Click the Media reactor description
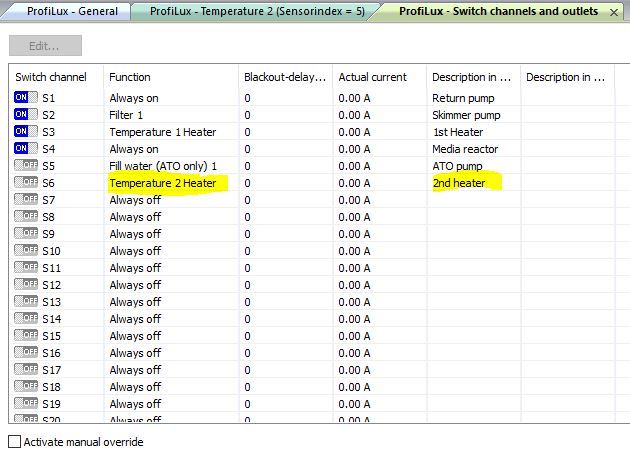630x460 pixels. pyautogui.click(x=465, y=149)
